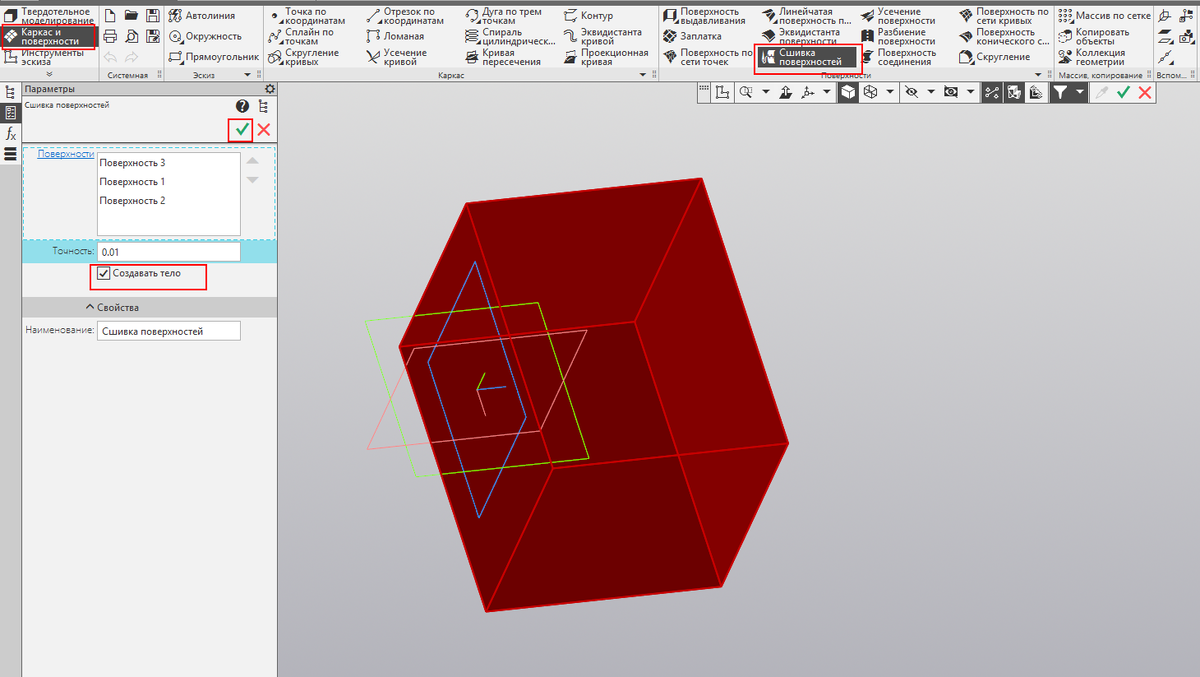1200x677 pixels.
Task: Open filter funnel dropdown arrow
Action: point(1080,92)
